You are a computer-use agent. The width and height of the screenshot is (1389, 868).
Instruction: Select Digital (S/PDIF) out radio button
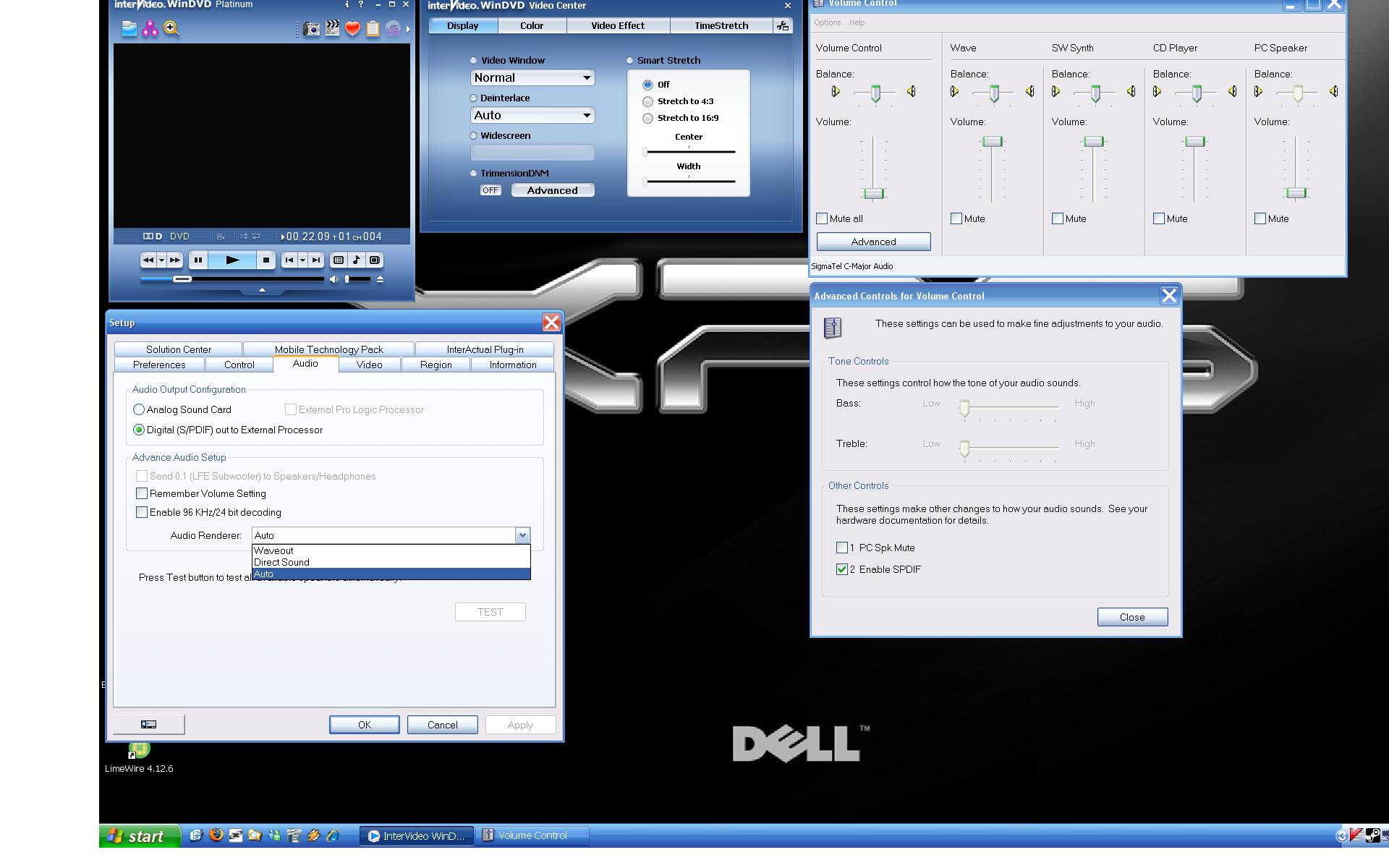139,430
